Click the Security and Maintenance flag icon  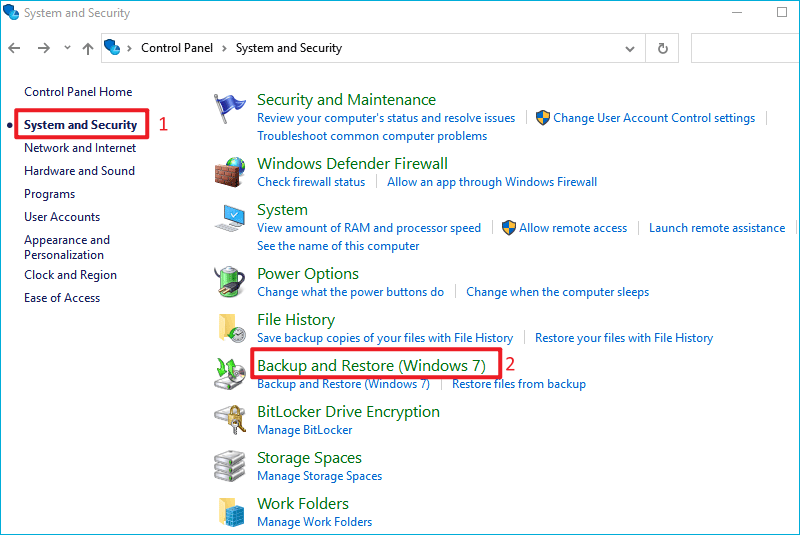coord(229,108)
